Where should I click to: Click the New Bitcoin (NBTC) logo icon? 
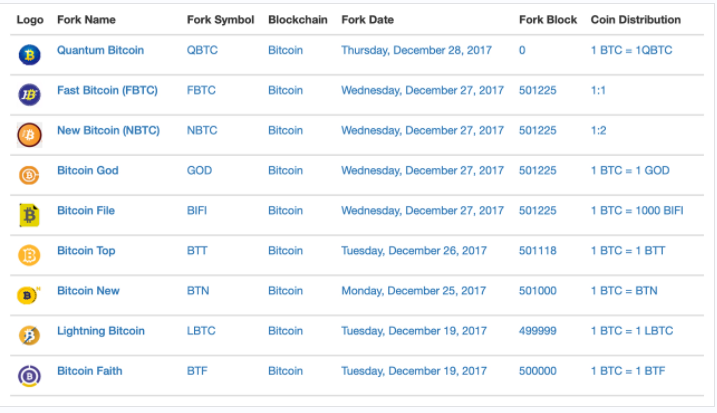(x=30, y=134)
